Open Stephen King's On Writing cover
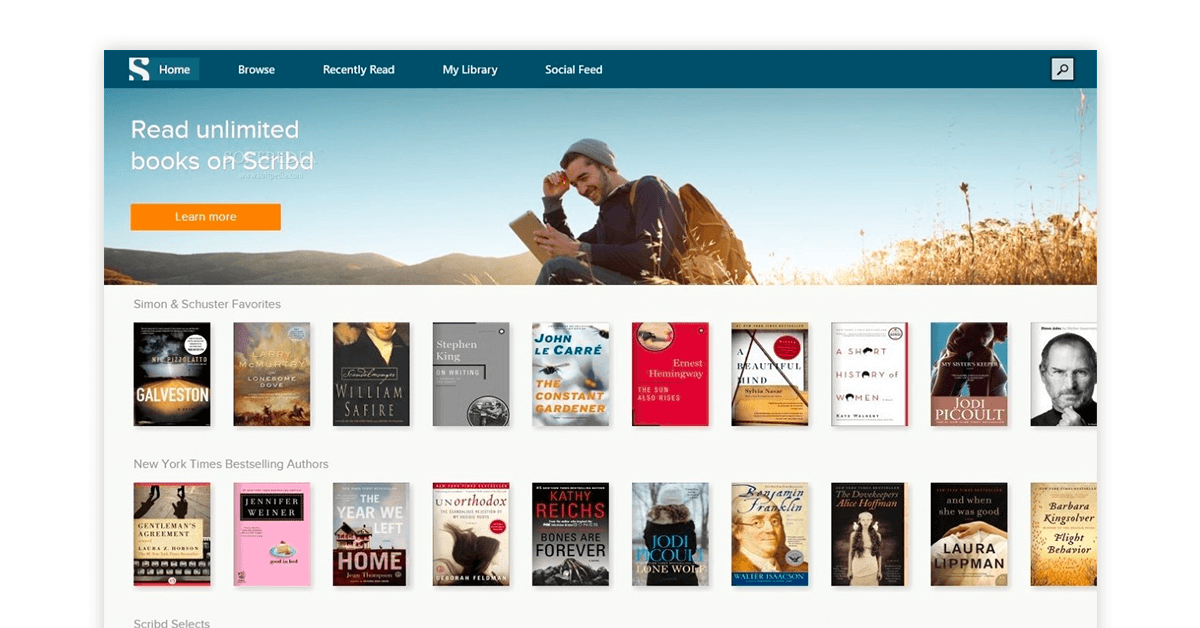 coord(471,374)
